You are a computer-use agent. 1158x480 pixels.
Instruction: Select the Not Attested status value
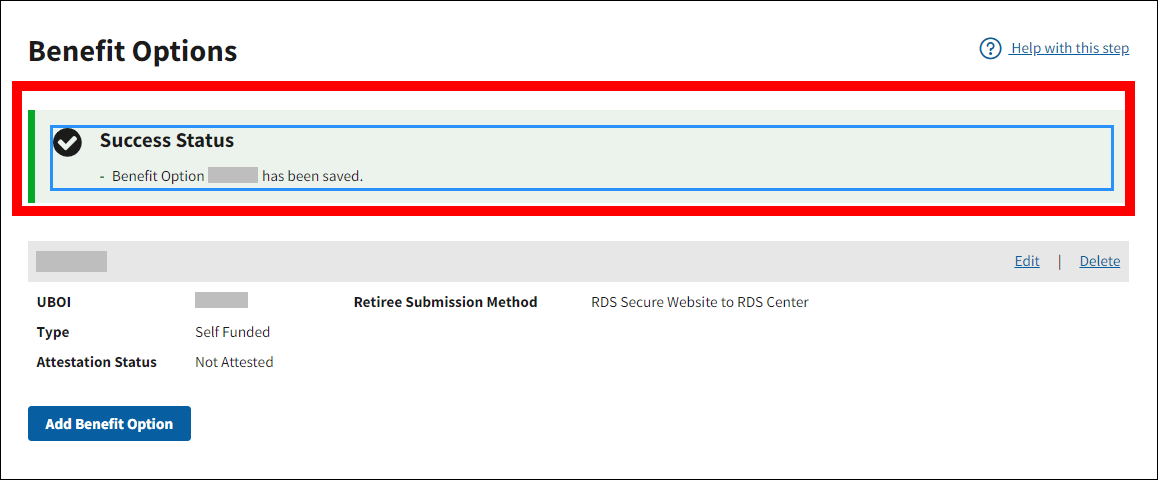(x=234, y=362)
